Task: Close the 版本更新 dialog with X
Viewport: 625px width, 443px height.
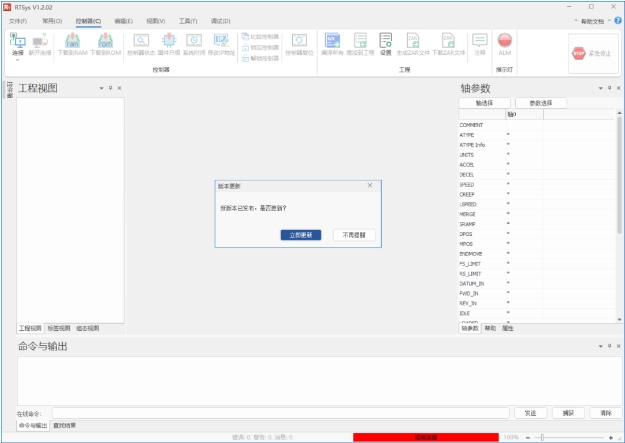Action: point(370,185)
